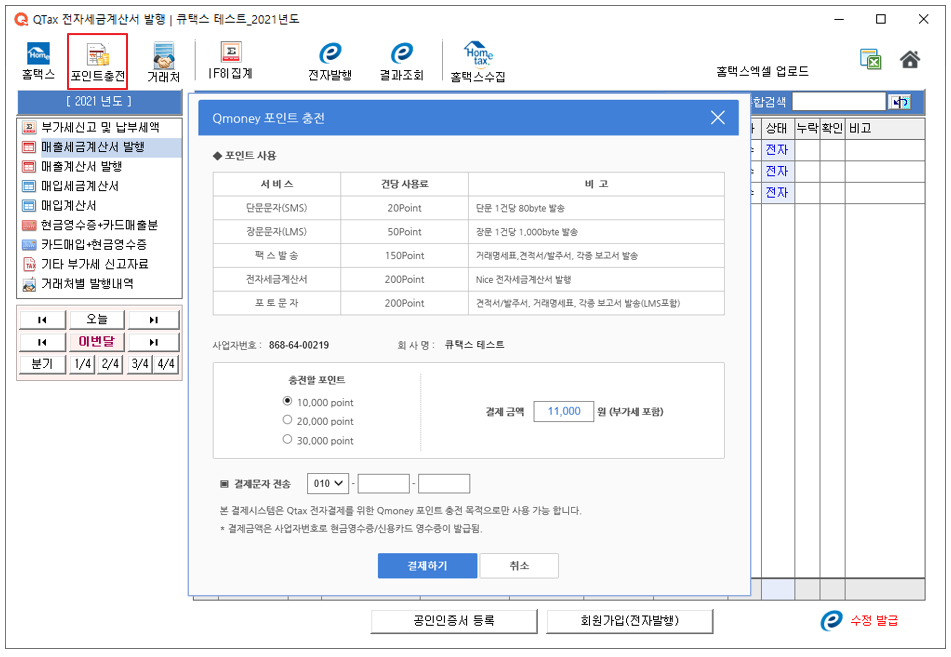
Task: Select the 20,000 point radio option
Action: click(287, 420)
